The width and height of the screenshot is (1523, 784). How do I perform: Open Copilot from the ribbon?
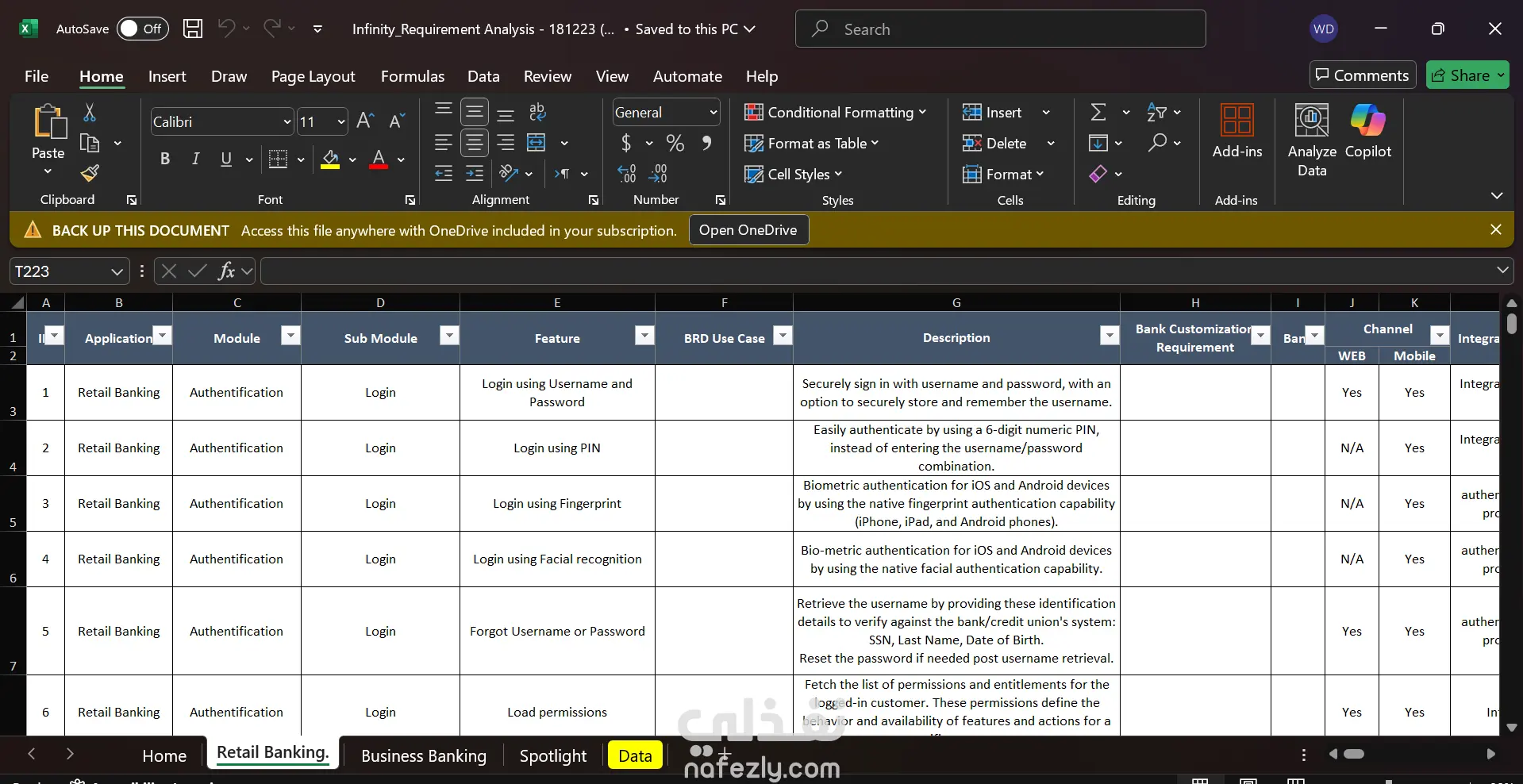tap(1368, 133)
